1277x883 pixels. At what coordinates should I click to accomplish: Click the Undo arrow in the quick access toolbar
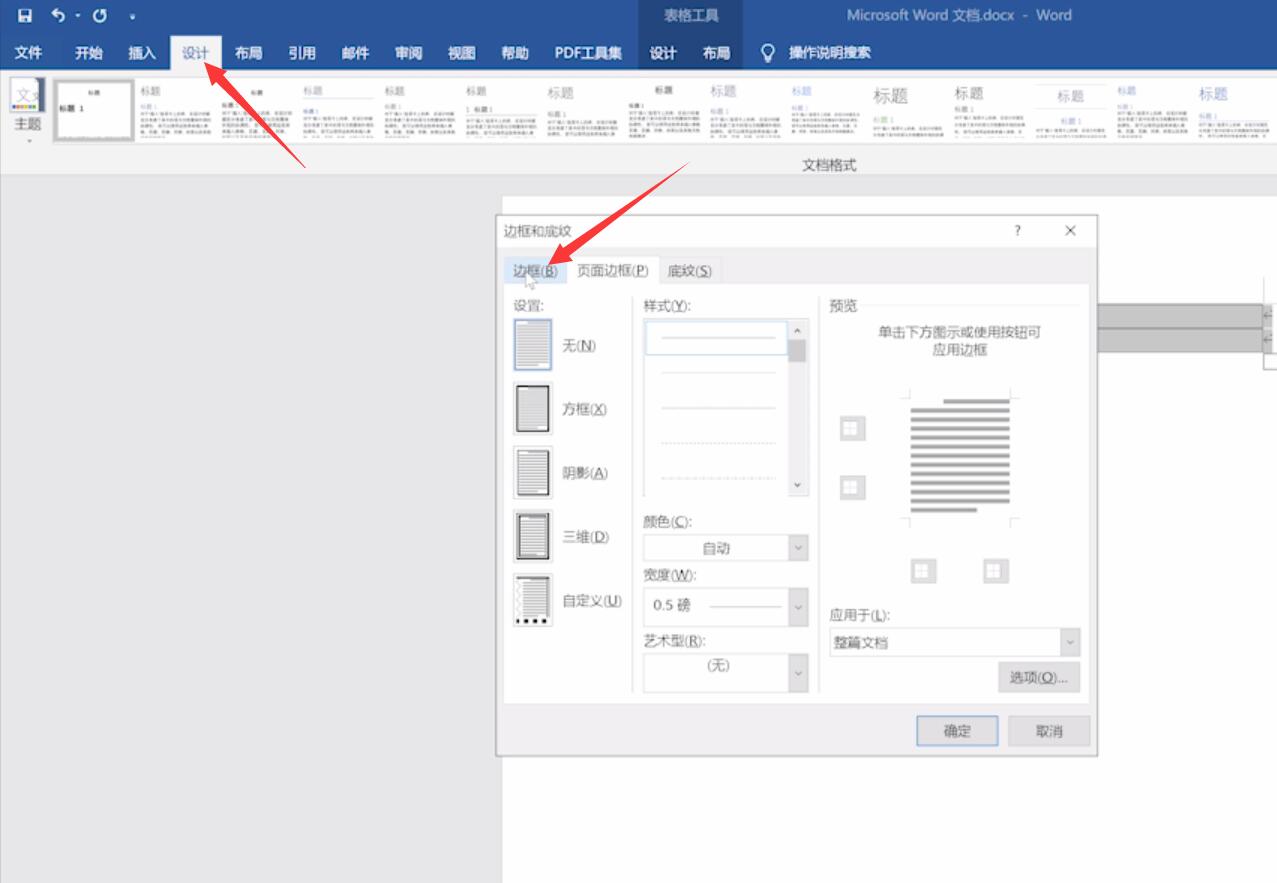(x=58, y=15)
